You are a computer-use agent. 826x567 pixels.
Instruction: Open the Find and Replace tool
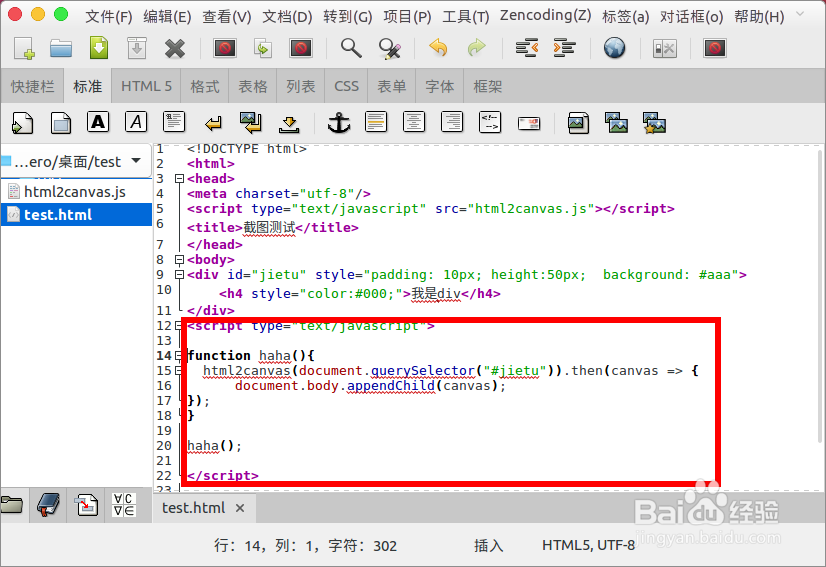390,48
